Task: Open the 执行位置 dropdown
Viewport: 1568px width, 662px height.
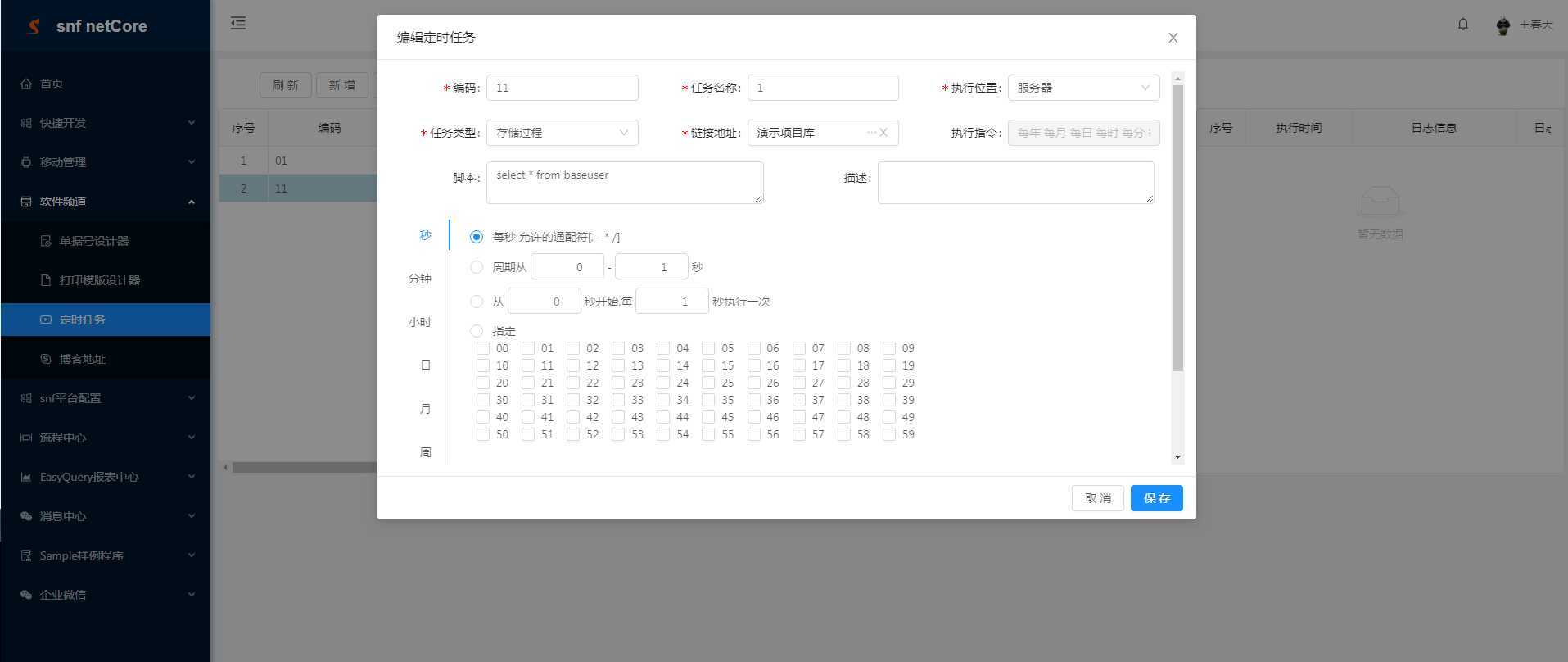Action: point(1083,88)
